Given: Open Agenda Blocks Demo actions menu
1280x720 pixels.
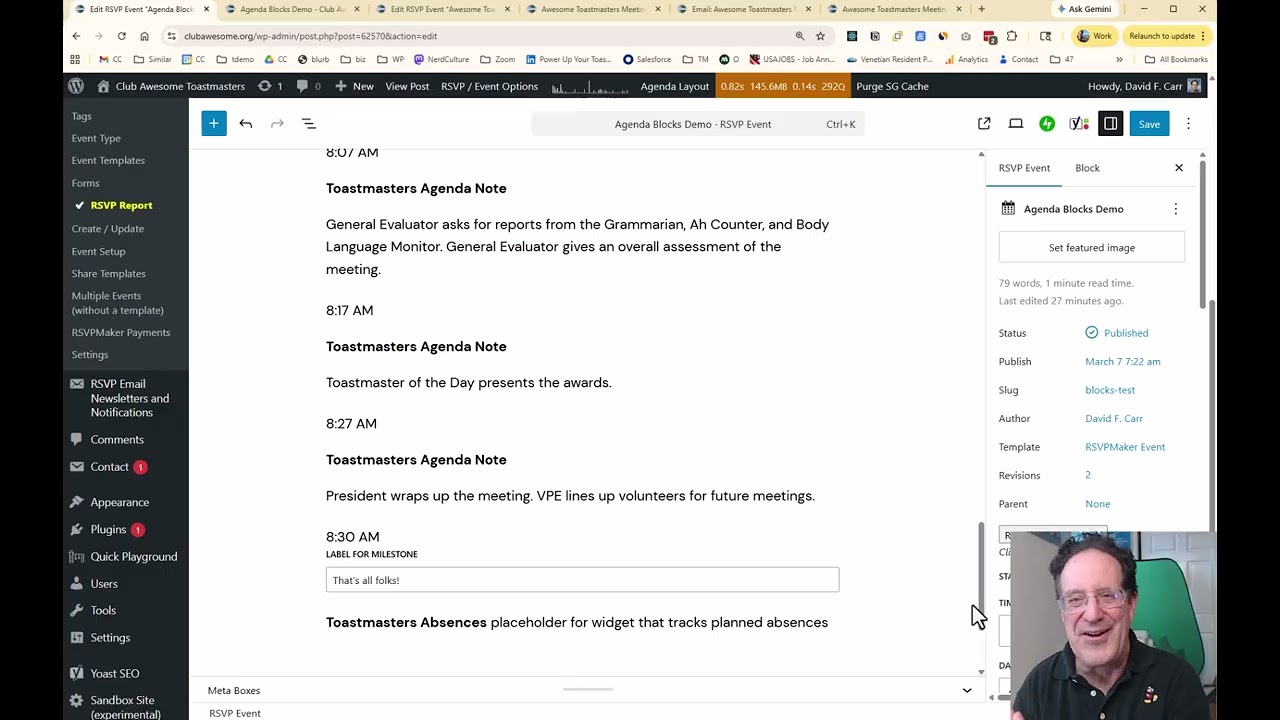Looking at the screenshot, I should coord(1176,209).
